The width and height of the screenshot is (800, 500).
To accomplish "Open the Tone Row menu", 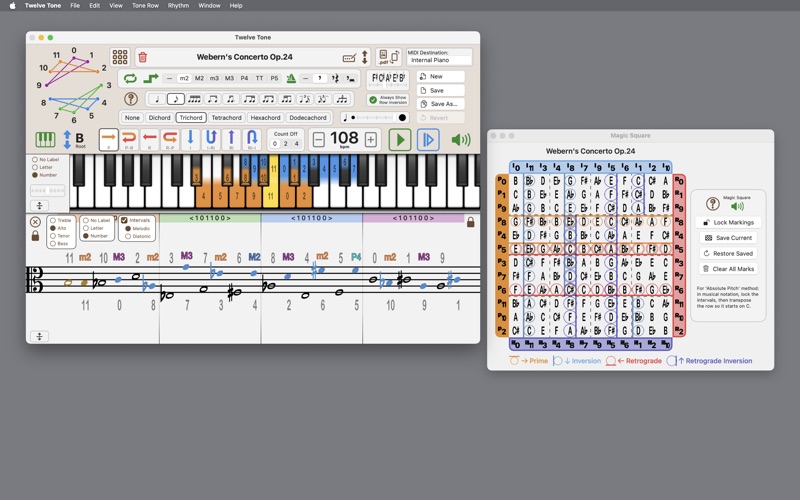I will click(145, 6).
